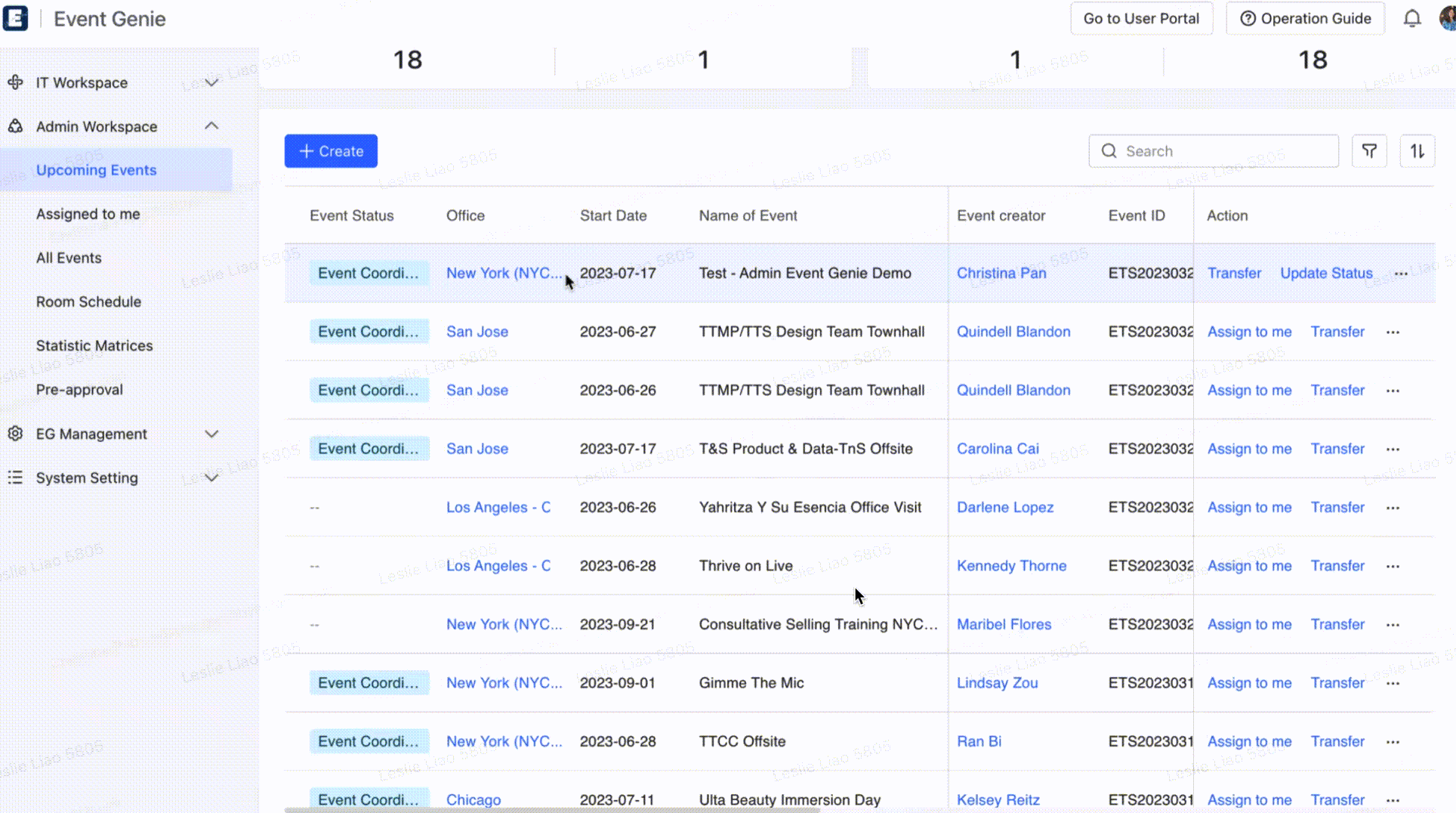Click the sort arrows icon
1456x813 pixels.
(1417, 151)
